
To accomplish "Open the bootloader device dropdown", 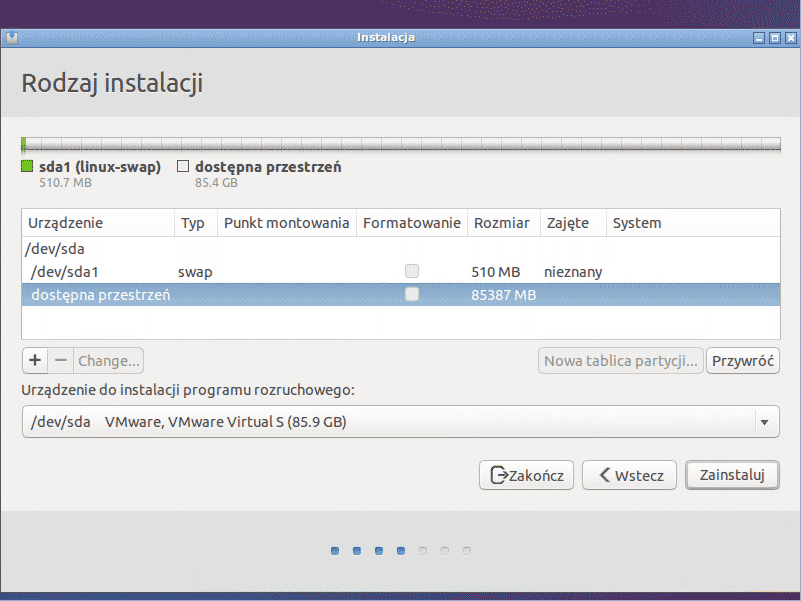I will tap(400, 422).
